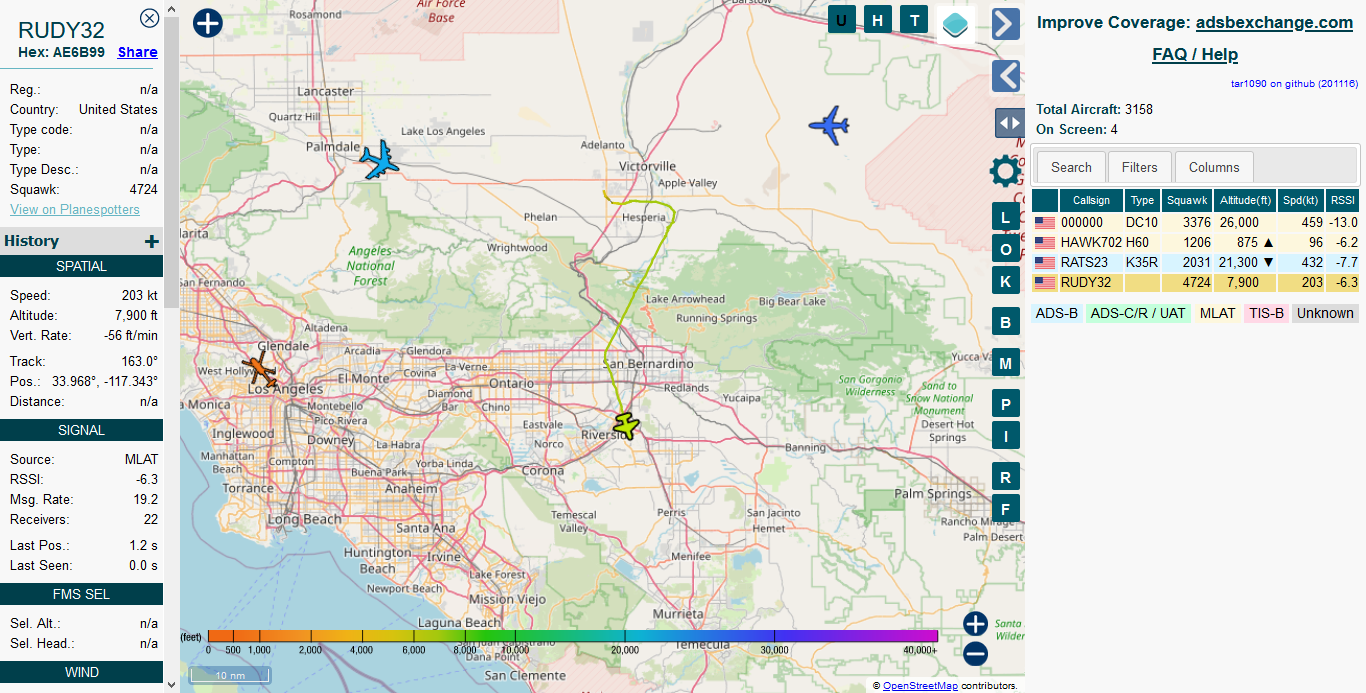The image size is (1366, 693).
Task: Click the I map button
Action: pos(1005,435)
